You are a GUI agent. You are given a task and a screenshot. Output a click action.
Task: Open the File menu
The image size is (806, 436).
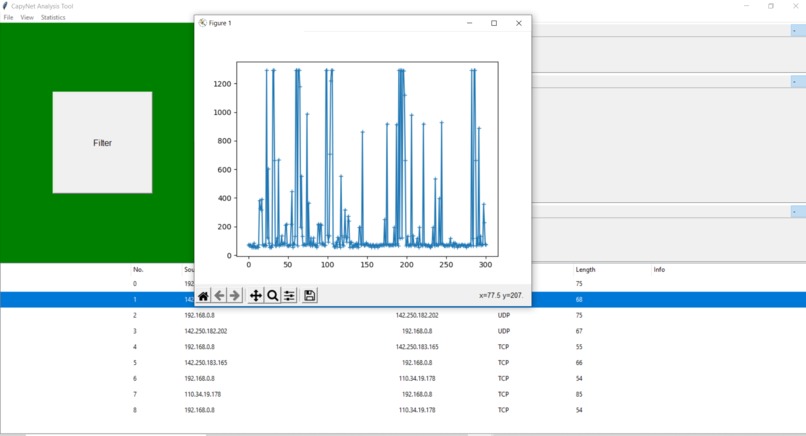8,17
